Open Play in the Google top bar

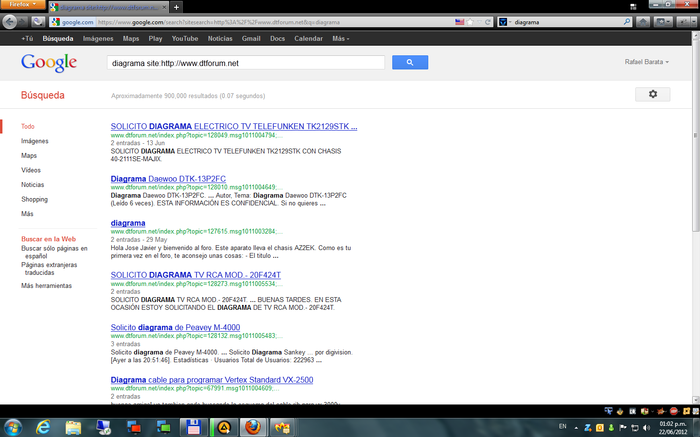click(x=155, y=38)
